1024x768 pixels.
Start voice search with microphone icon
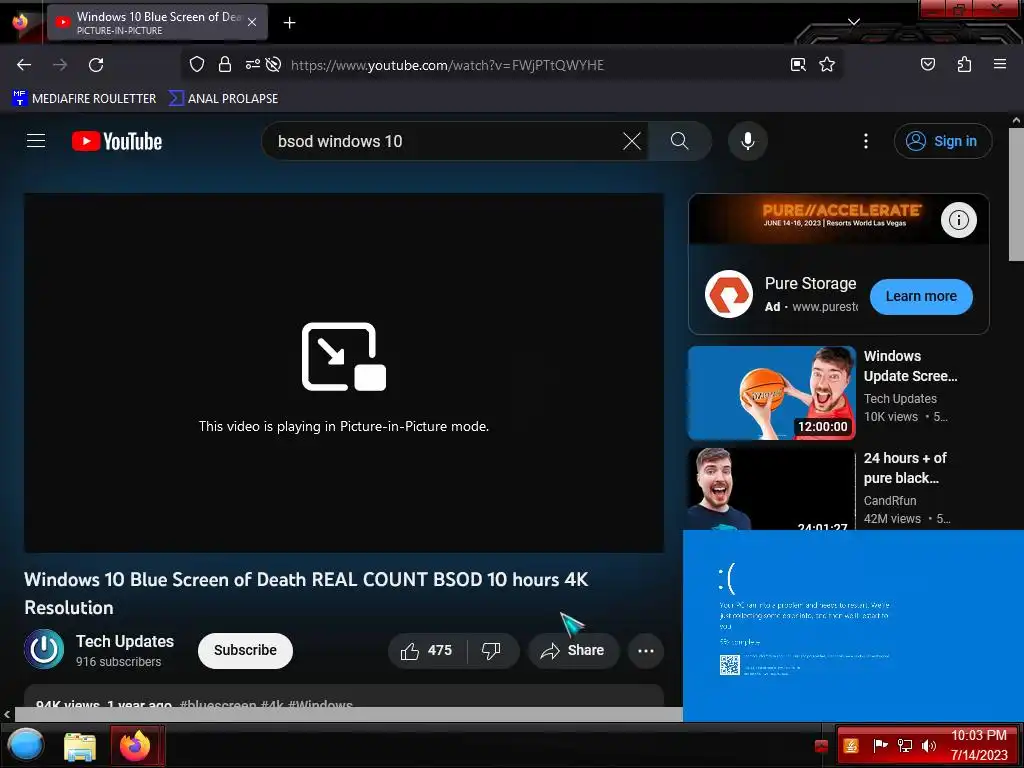click(x=748, y=141)
